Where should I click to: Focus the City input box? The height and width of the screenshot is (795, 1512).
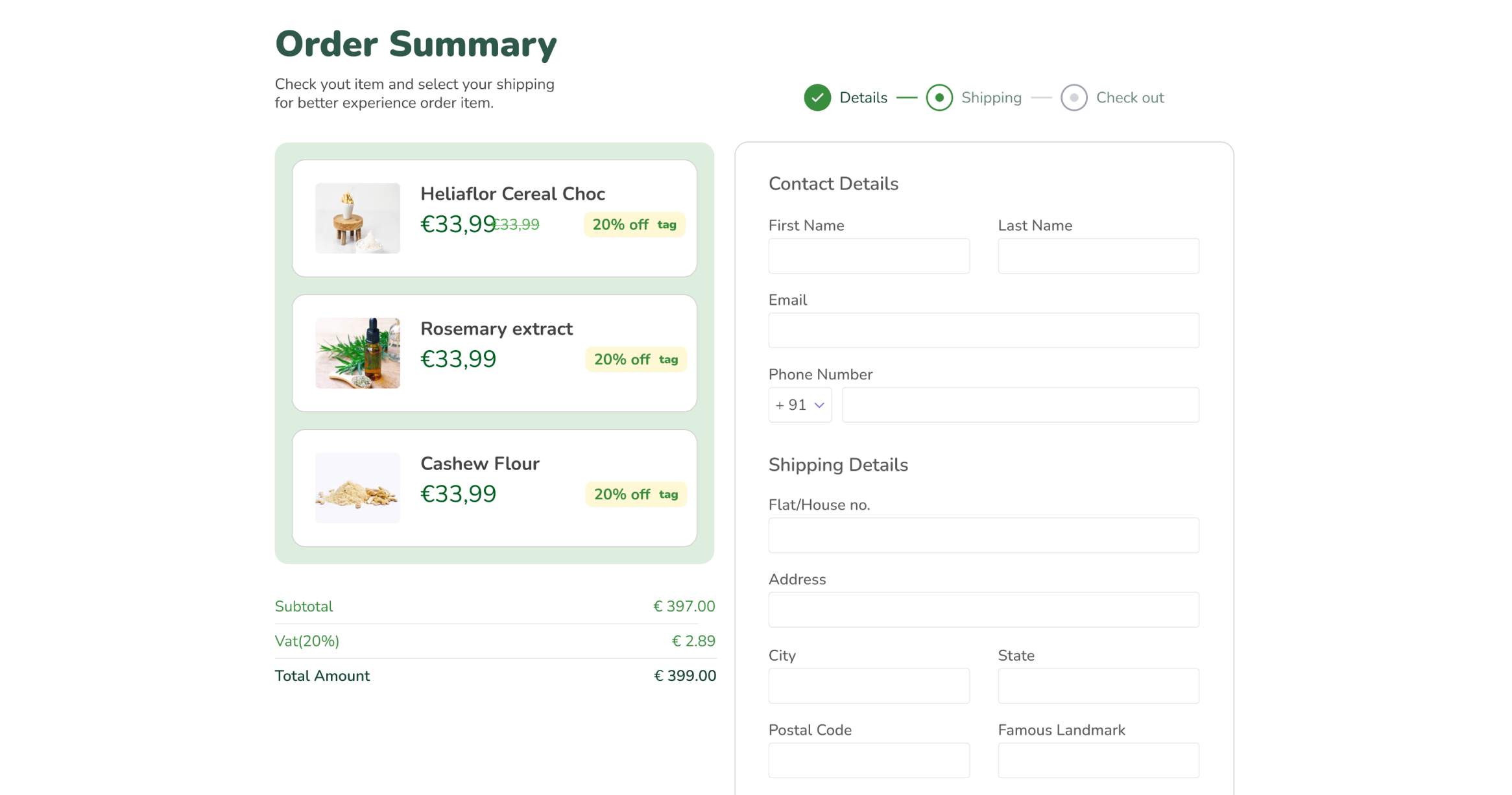(x=869, y=686)
